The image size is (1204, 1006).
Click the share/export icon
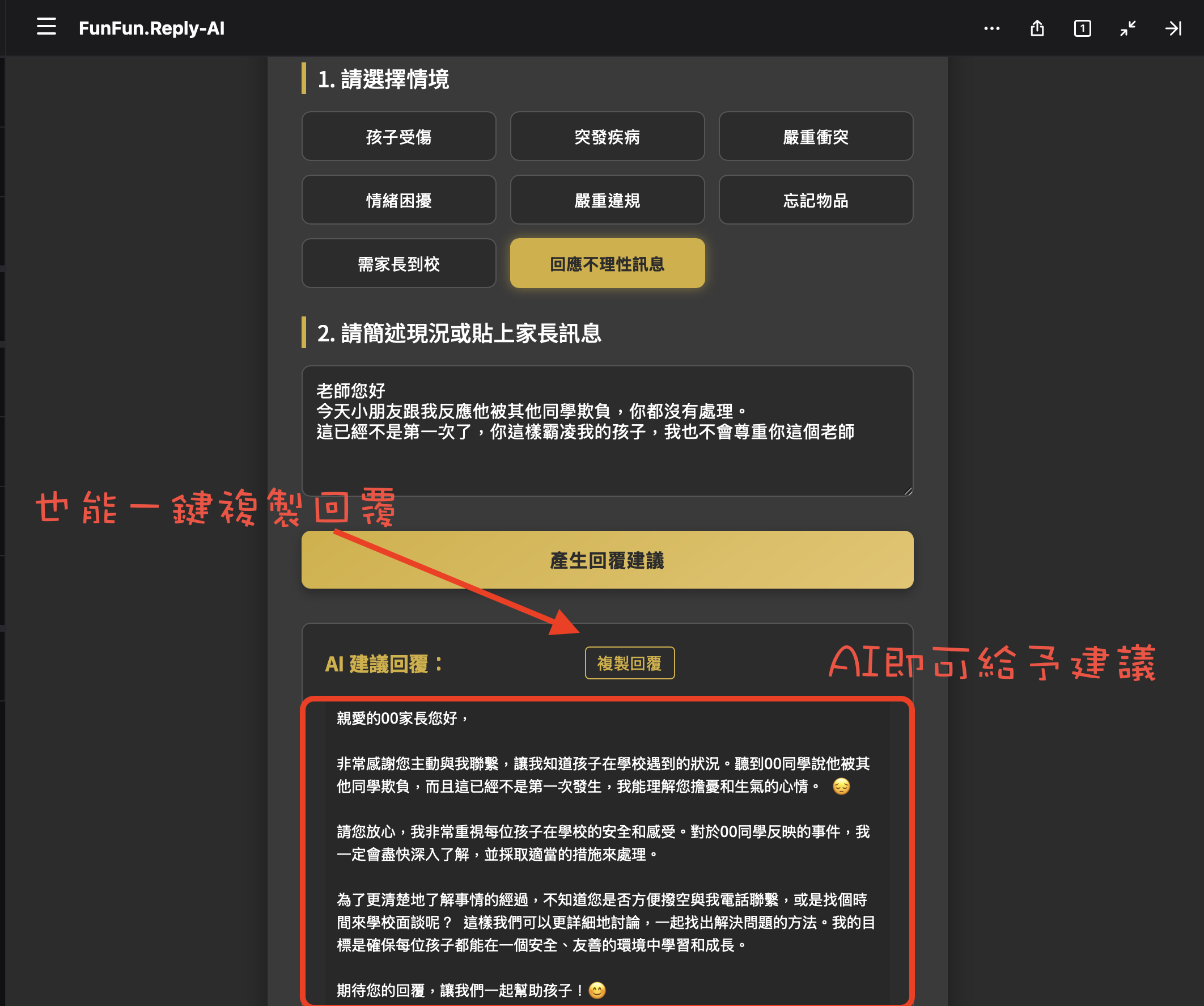click(x=1037, y=28)
